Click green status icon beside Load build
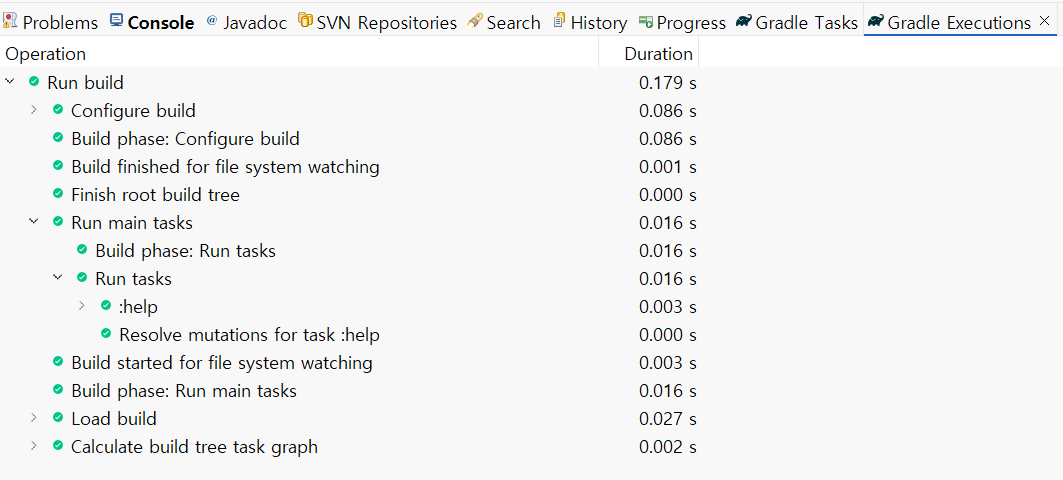Viewport: 1063px width, 480px height. [58, 418]
